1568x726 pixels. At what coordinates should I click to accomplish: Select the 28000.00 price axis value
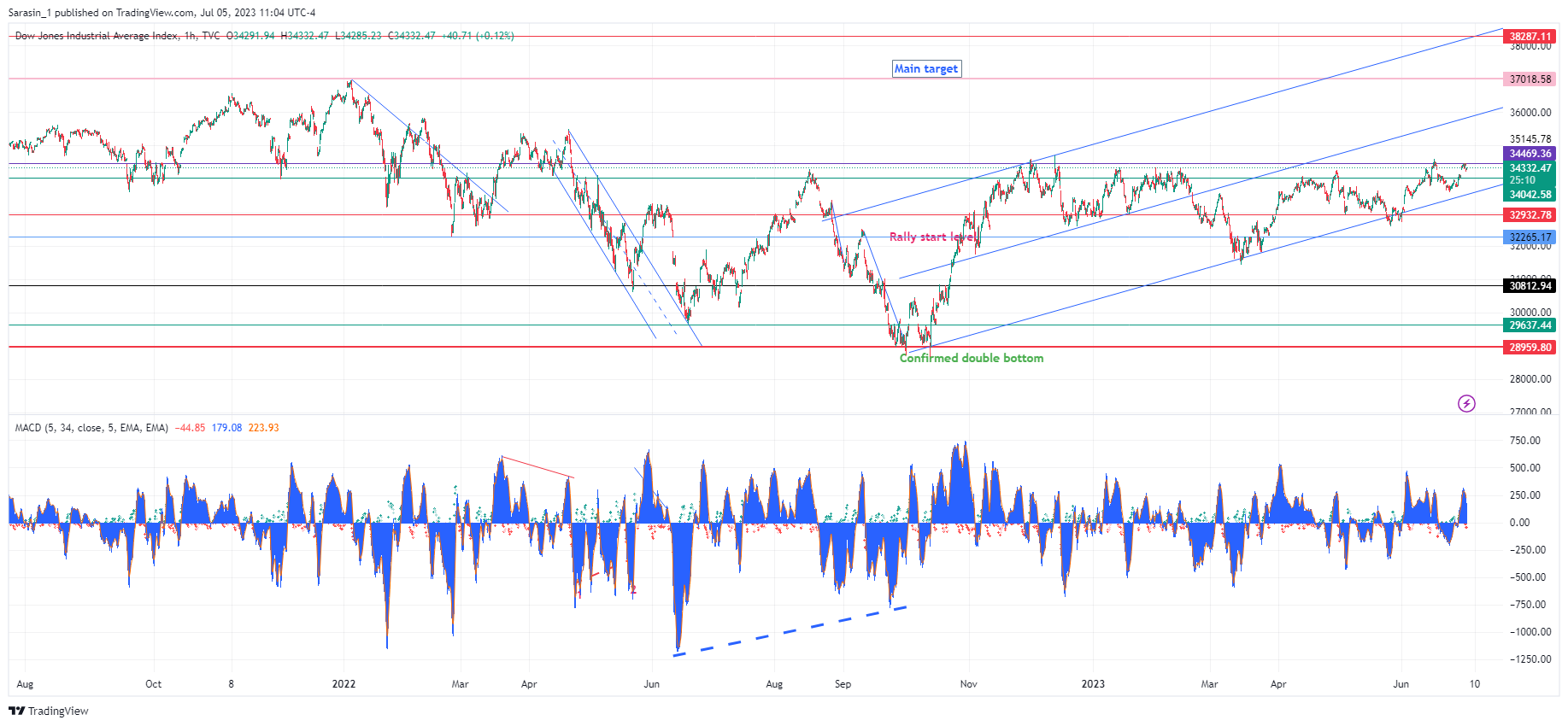point(1530,379)
